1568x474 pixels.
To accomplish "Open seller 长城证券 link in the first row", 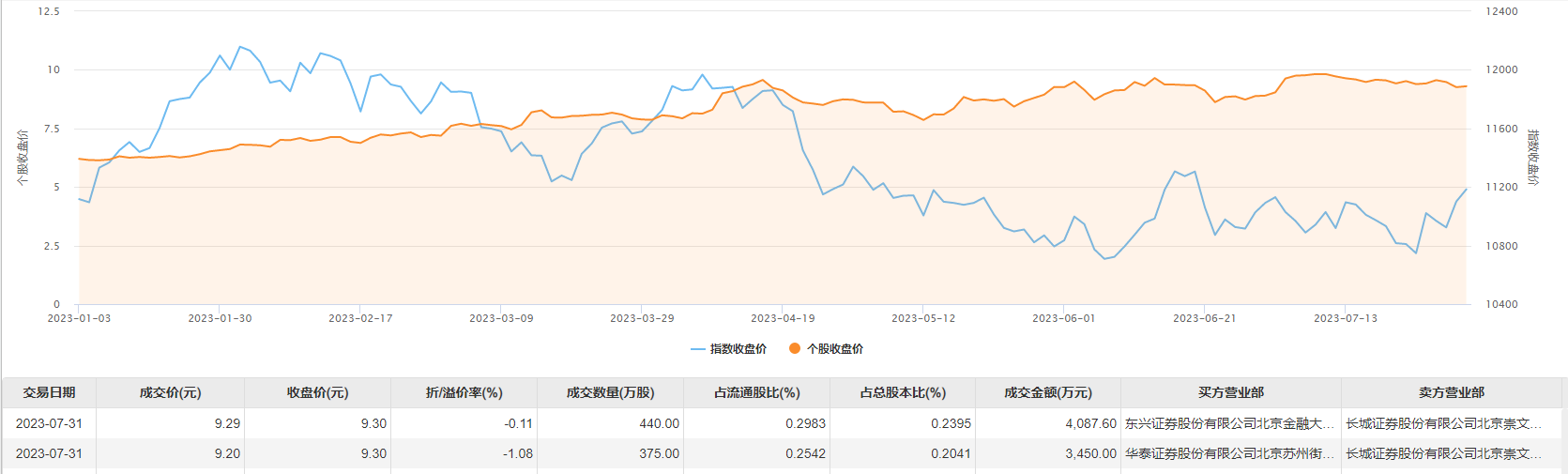I will pyautogui.click(x=1443, y=424).
